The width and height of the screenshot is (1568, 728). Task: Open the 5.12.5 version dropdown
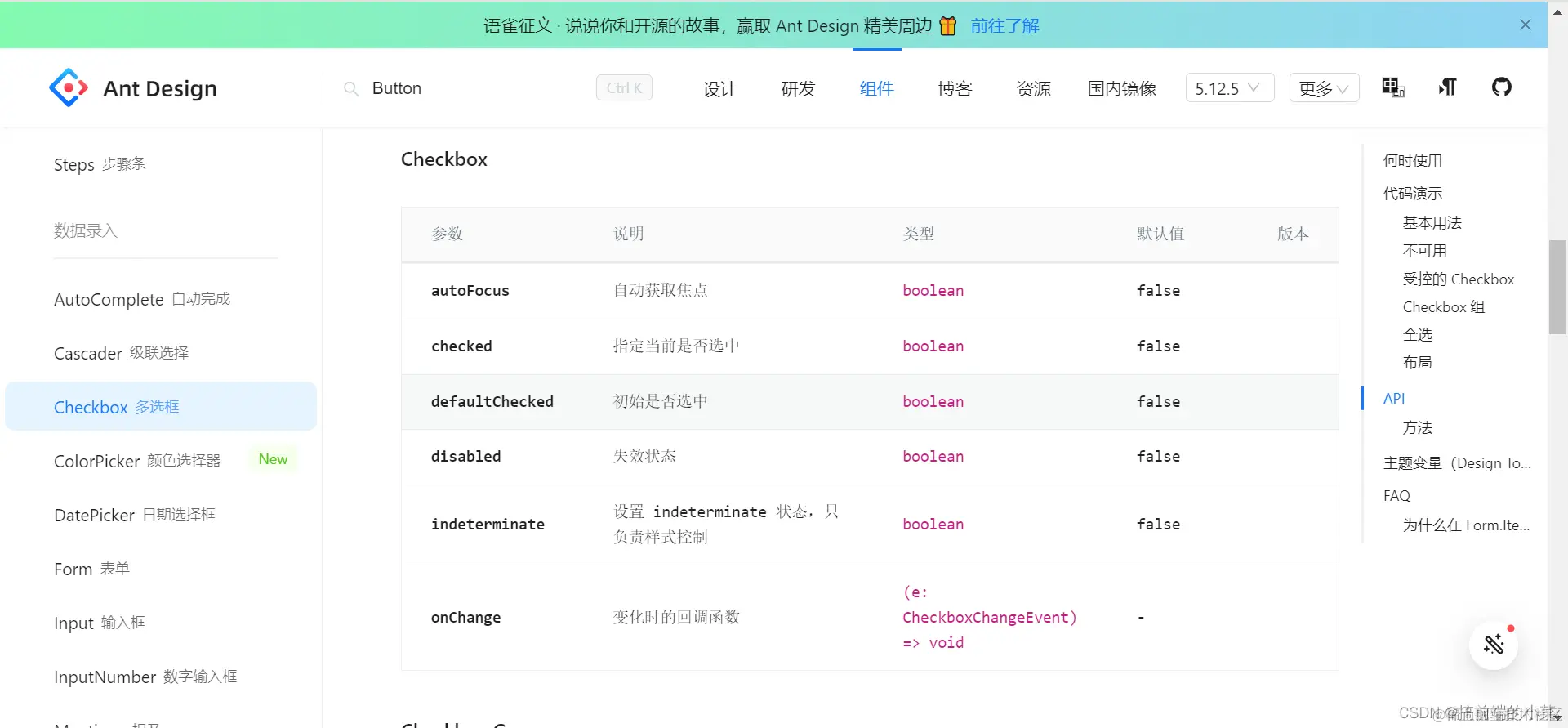1229,88
